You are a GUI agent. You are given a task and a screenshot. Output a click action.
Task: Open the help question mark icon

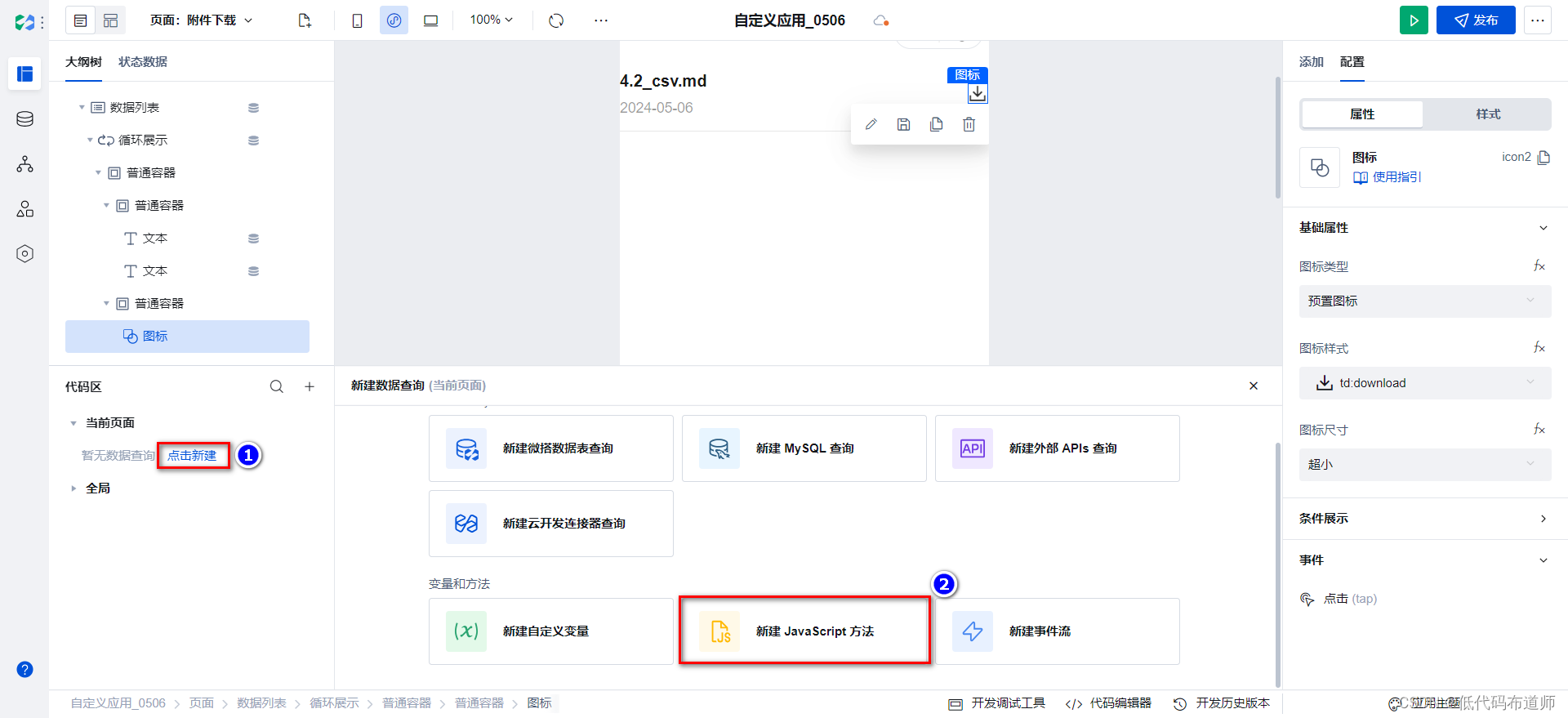tap(25, 670)
